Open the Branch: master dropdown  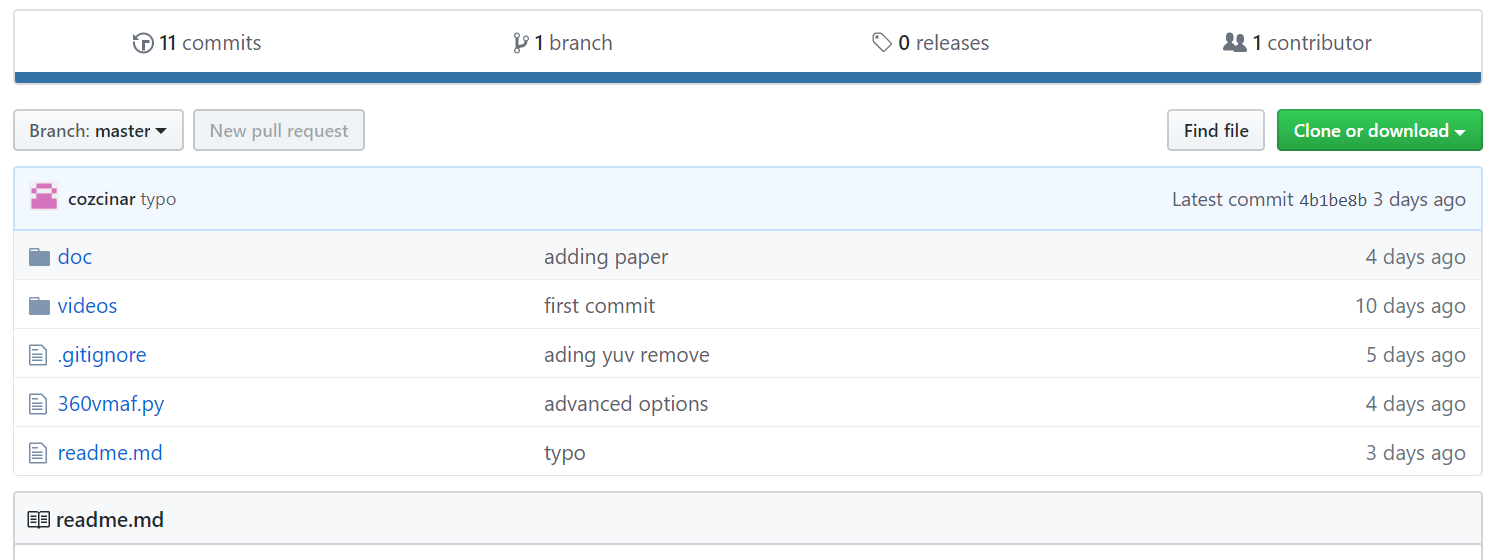click(98, 130)
